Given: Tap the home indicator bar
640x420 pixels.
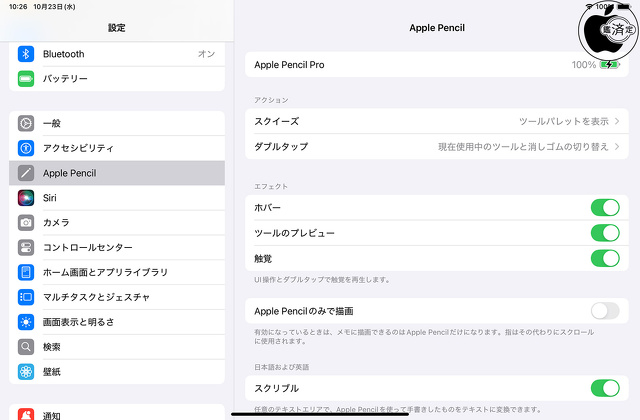Looking at the screenshot, I should pos(320,415).
